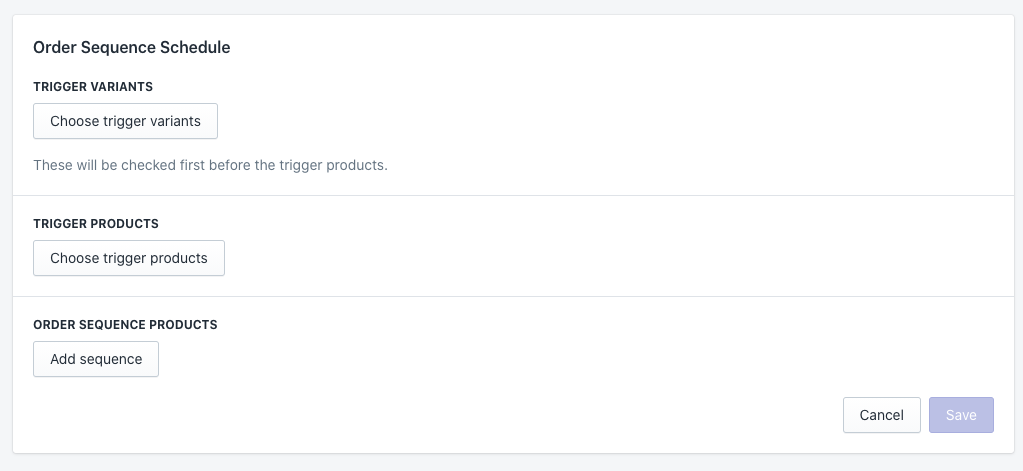Image resolution: width=1023 pixels, height=471 pixels.
Task: Click the Choose trigger variants button
Action: 125,121
